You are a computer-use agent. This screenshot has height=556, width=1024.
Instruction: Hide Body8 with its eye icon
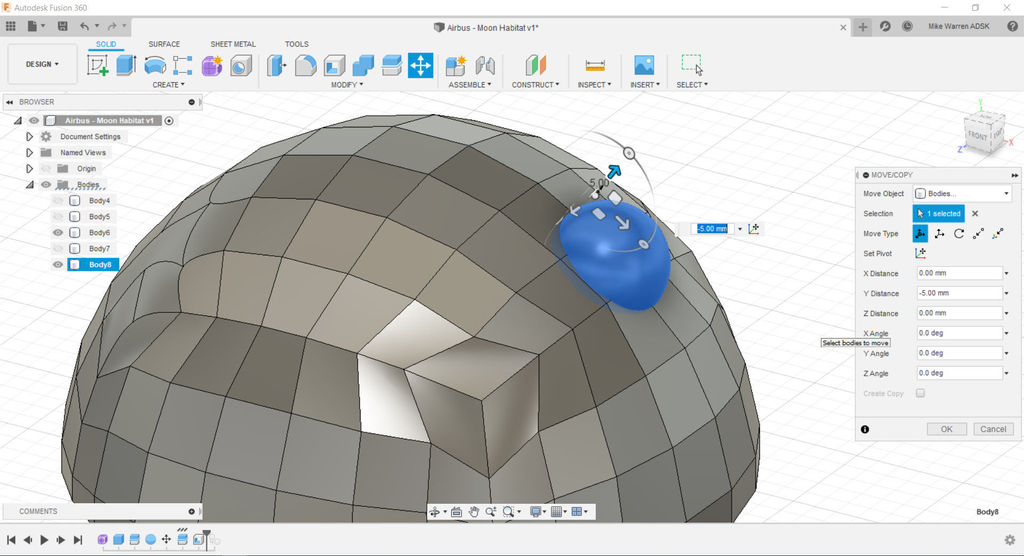(58, 265)
